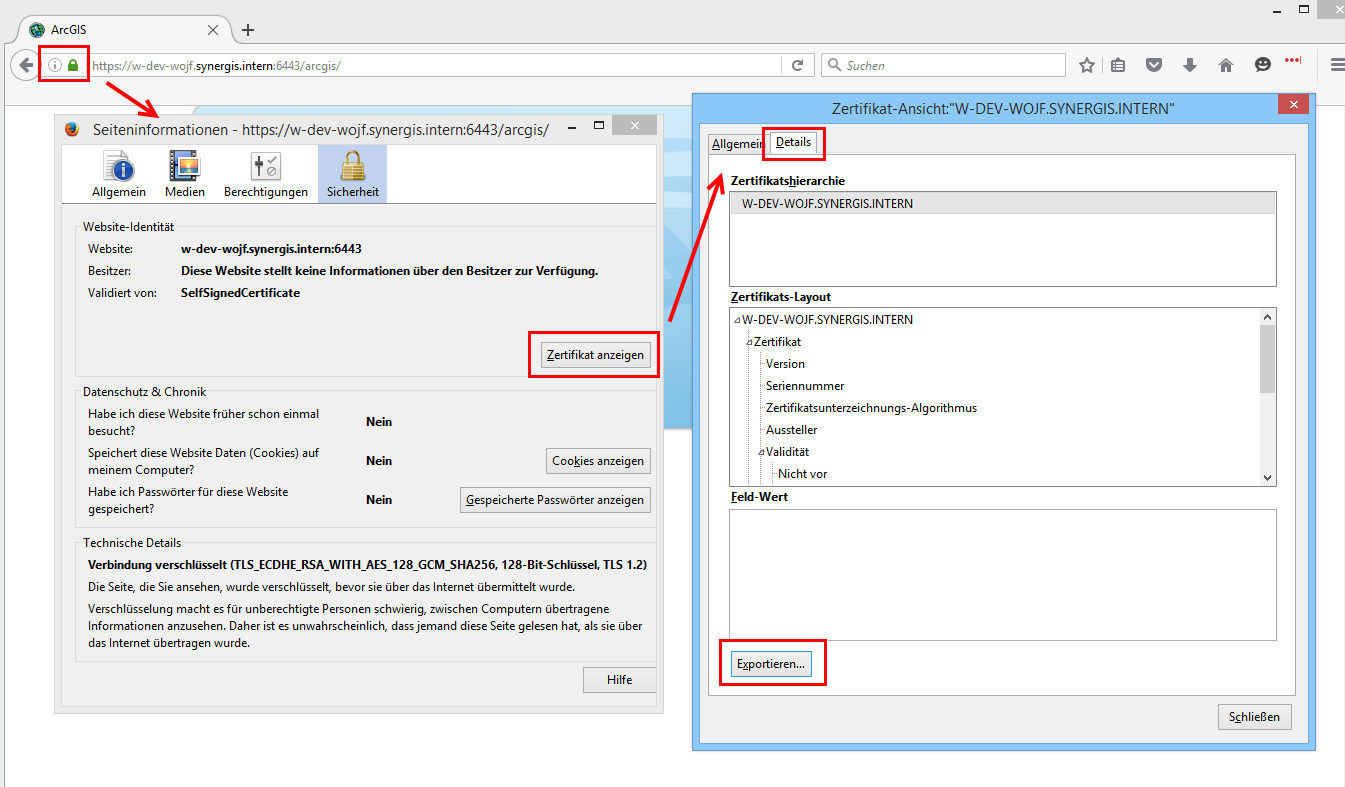Click the home icon in the toolbar
The image size is (1345, 787).
point(1225,64)
